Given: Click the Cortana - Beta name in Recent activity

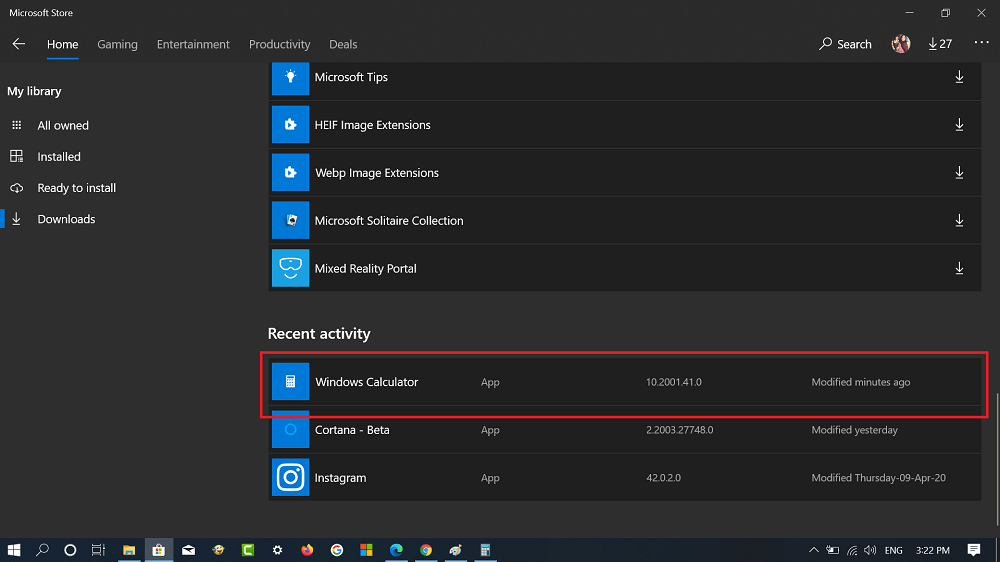Looking at the screenshot, I should coord(352,430).
